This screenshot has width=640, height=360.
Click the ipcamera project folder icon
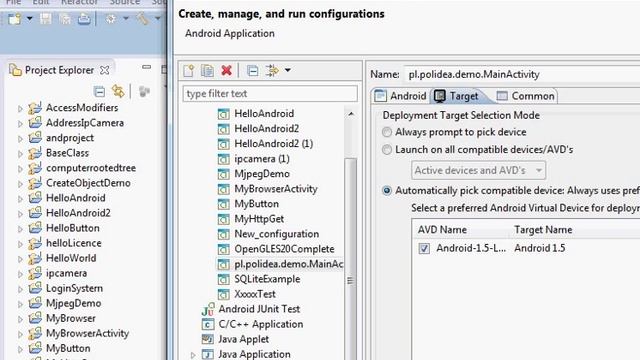[x=35, y=273]
